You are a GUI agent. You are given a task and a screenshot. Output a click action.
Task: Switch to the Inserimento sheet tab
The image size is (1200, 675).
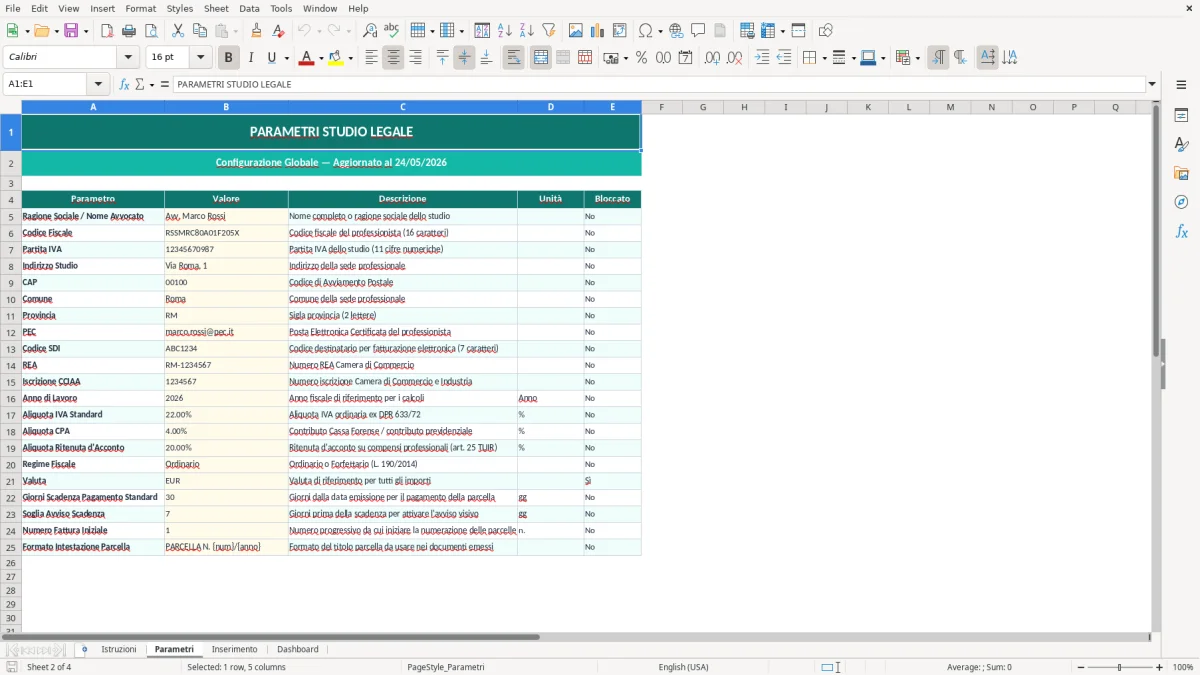(x=234, y=649)
